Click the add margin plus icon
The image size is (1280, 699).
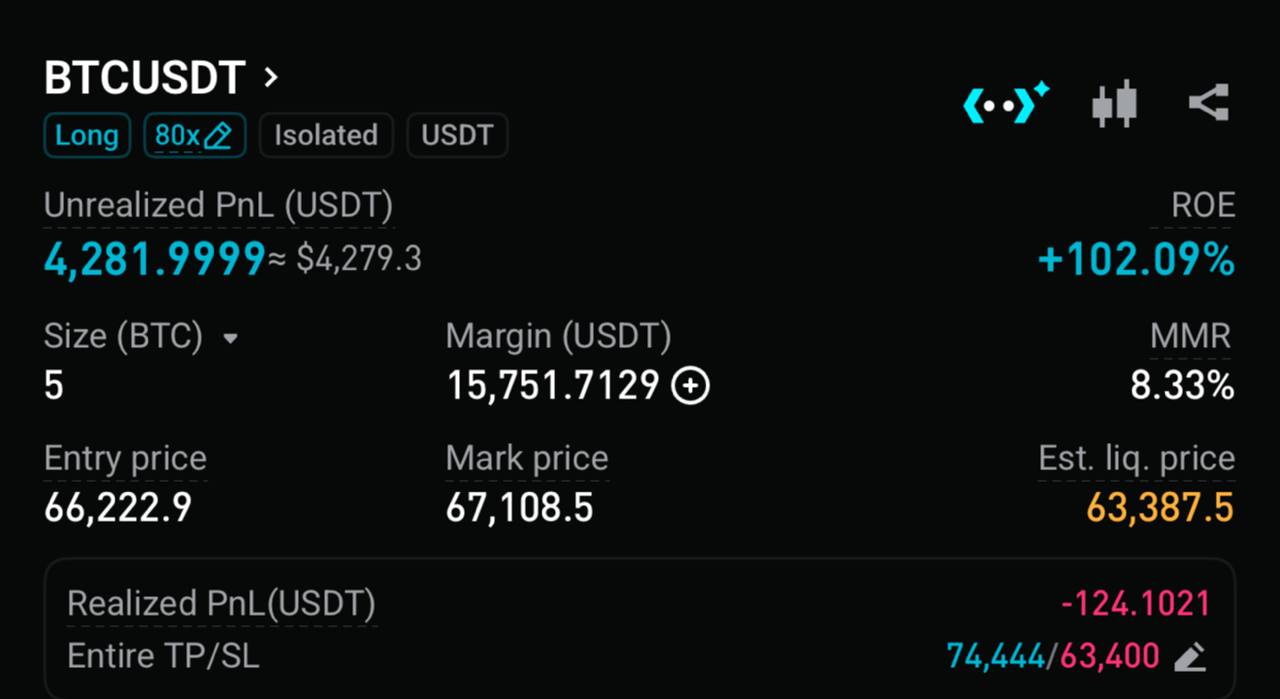click(x=690, y=386)
